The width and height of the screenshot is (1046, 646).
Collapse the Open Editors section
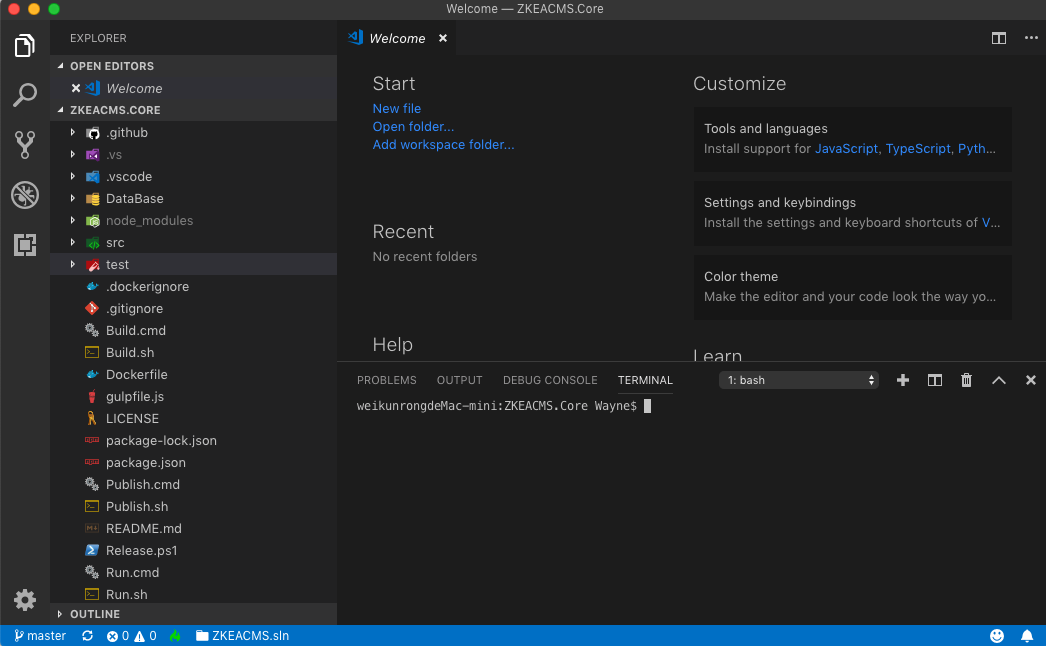193,66
